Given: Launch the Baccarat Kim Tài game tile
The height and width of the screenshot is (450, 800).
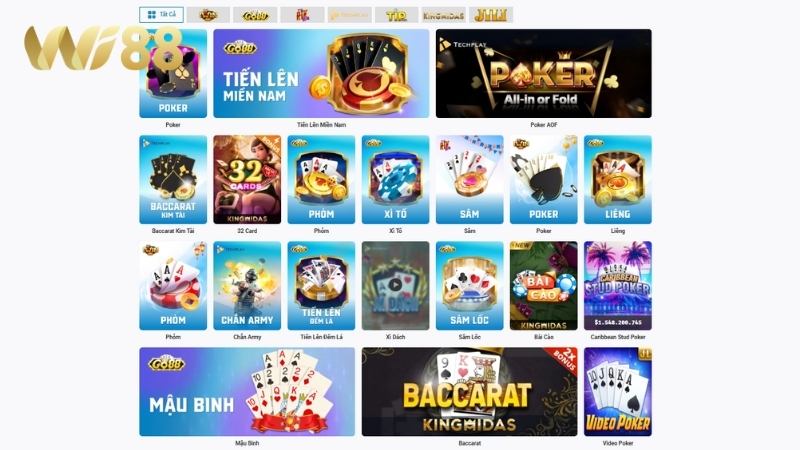Looking at the screenshot, I should tap(173, 180).
